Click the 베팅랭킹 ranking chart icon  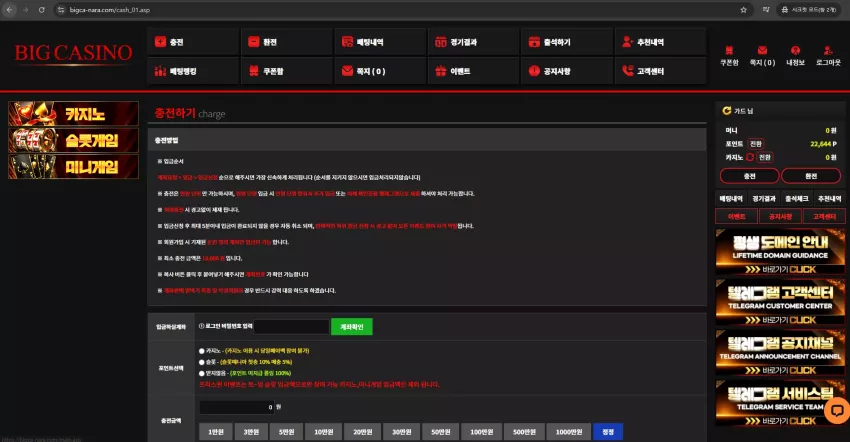160,71
